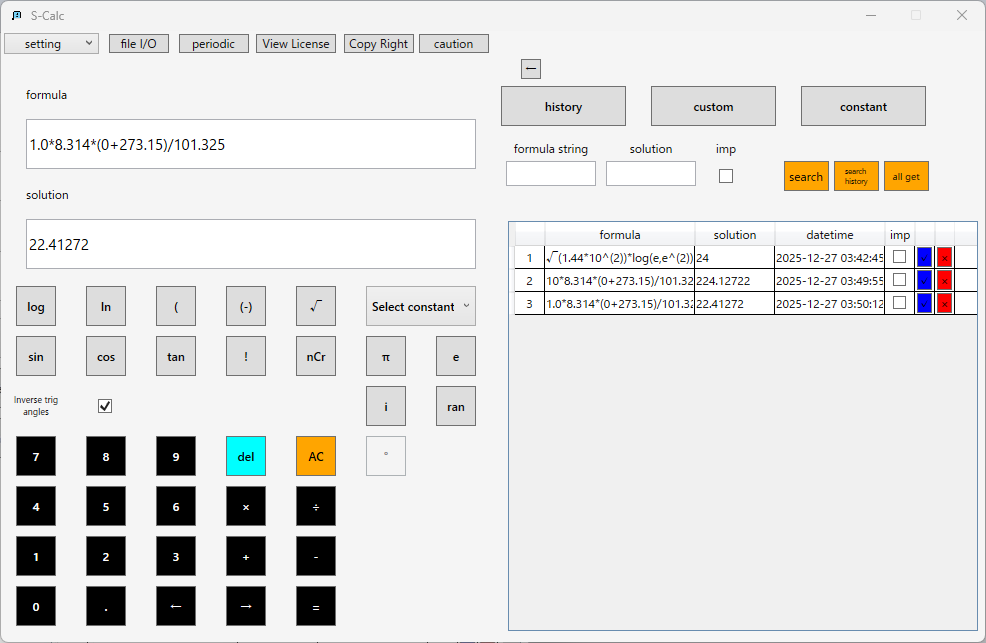The height and width of the screenshot is (643, 986).
Task: Sort by the datetime column header
Action: point(829,234)
